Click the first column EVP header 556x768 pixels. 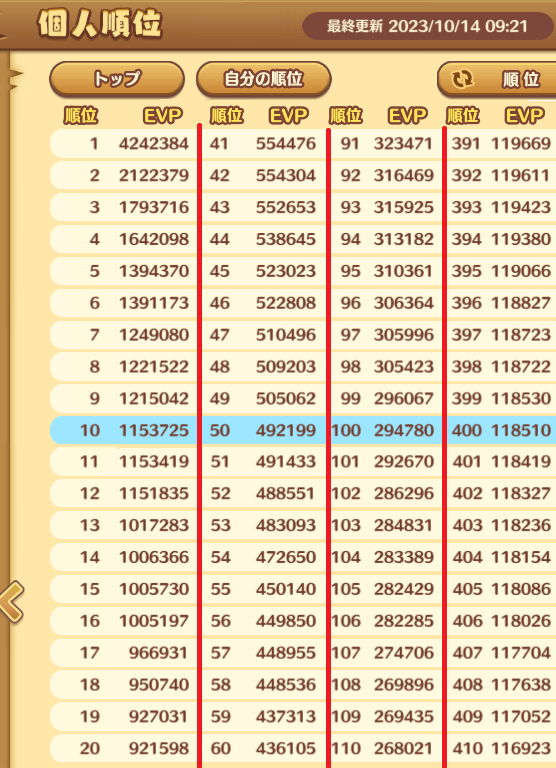click(163, 116)
